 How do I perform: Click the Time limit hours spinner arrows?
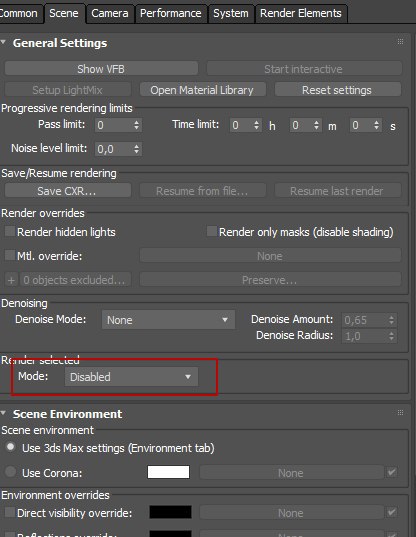(256, 125)
